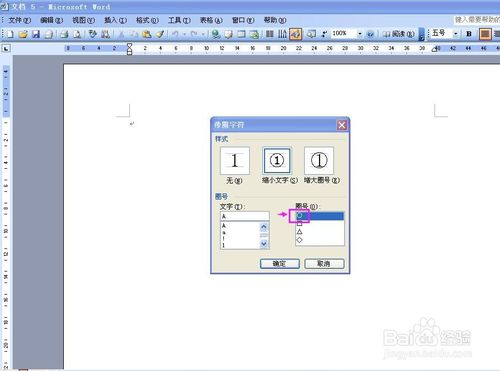Viewport: 500px width, 371px height.
Task: Select the 无 (none) enclose style
Action: (235, 160)
